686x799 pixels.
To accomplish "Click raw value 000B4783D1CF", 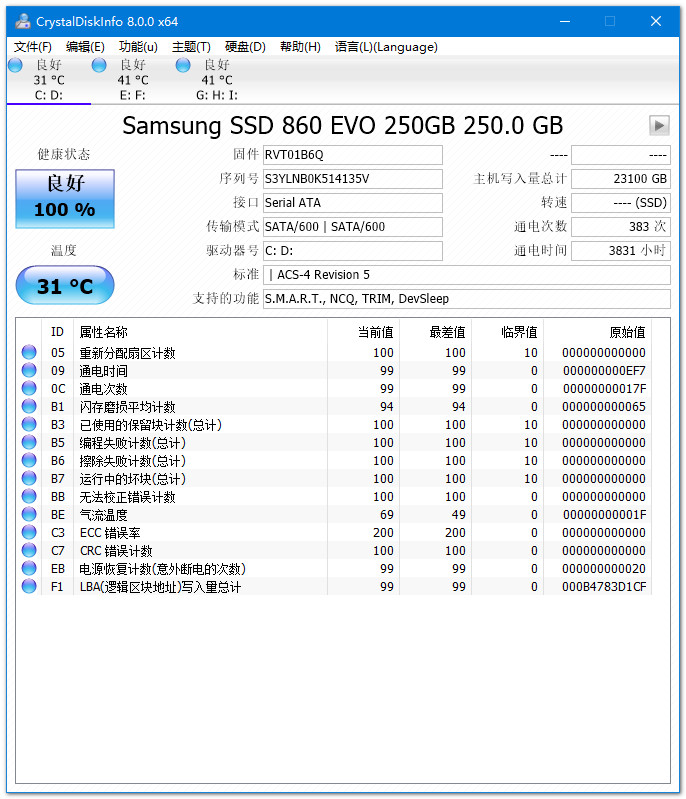I will 604,587.
